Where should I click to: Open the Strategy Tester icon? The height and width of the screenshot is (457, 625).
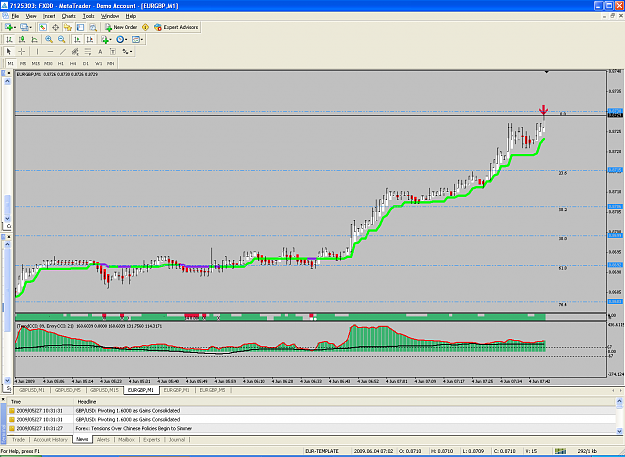[x=93, y=27]
